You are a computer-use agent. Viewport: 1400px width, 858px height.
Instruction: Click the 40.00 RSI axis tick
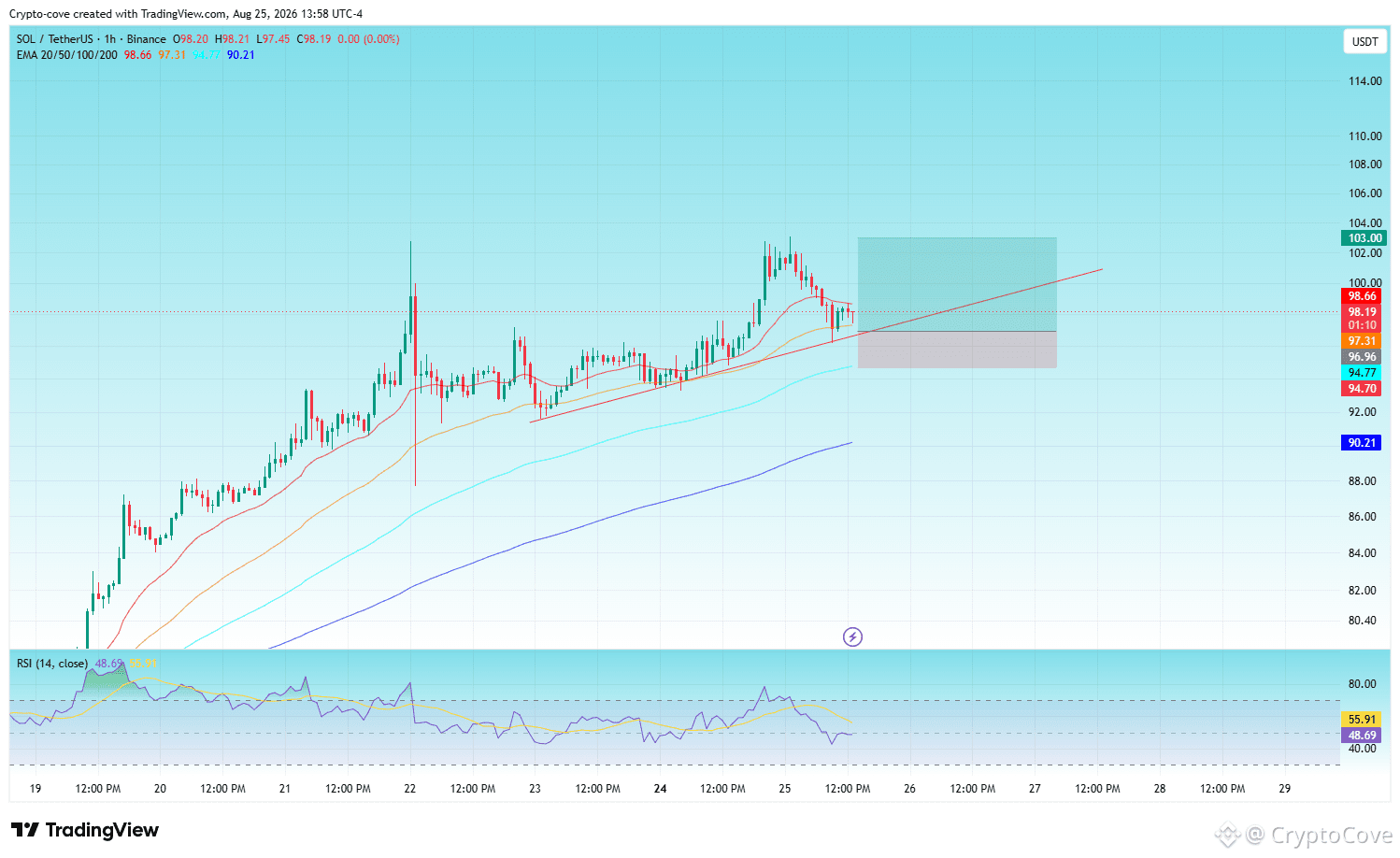pyautogui.click(x=1362, y=749)
